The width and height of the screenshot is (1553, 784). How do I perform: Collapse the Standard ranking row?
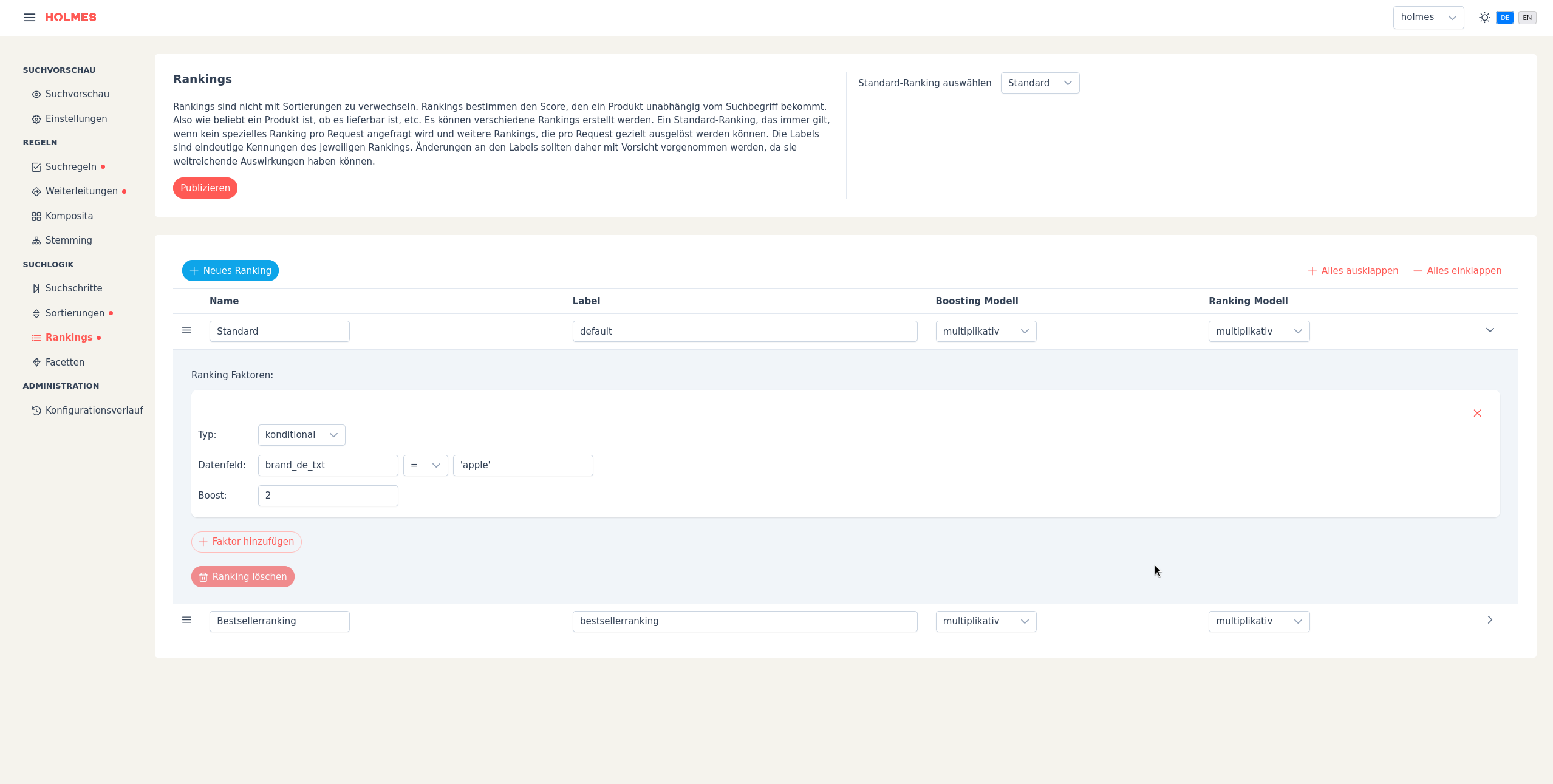(1489, 330)
